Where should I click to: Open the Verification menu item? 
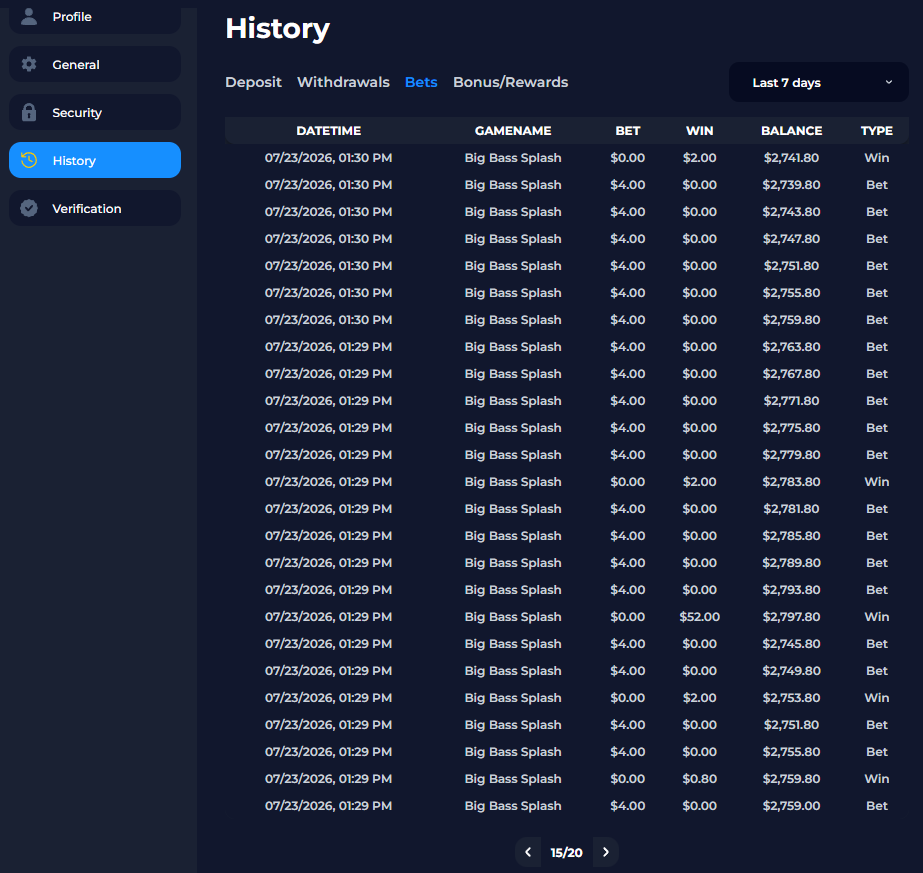pos(95,208)
